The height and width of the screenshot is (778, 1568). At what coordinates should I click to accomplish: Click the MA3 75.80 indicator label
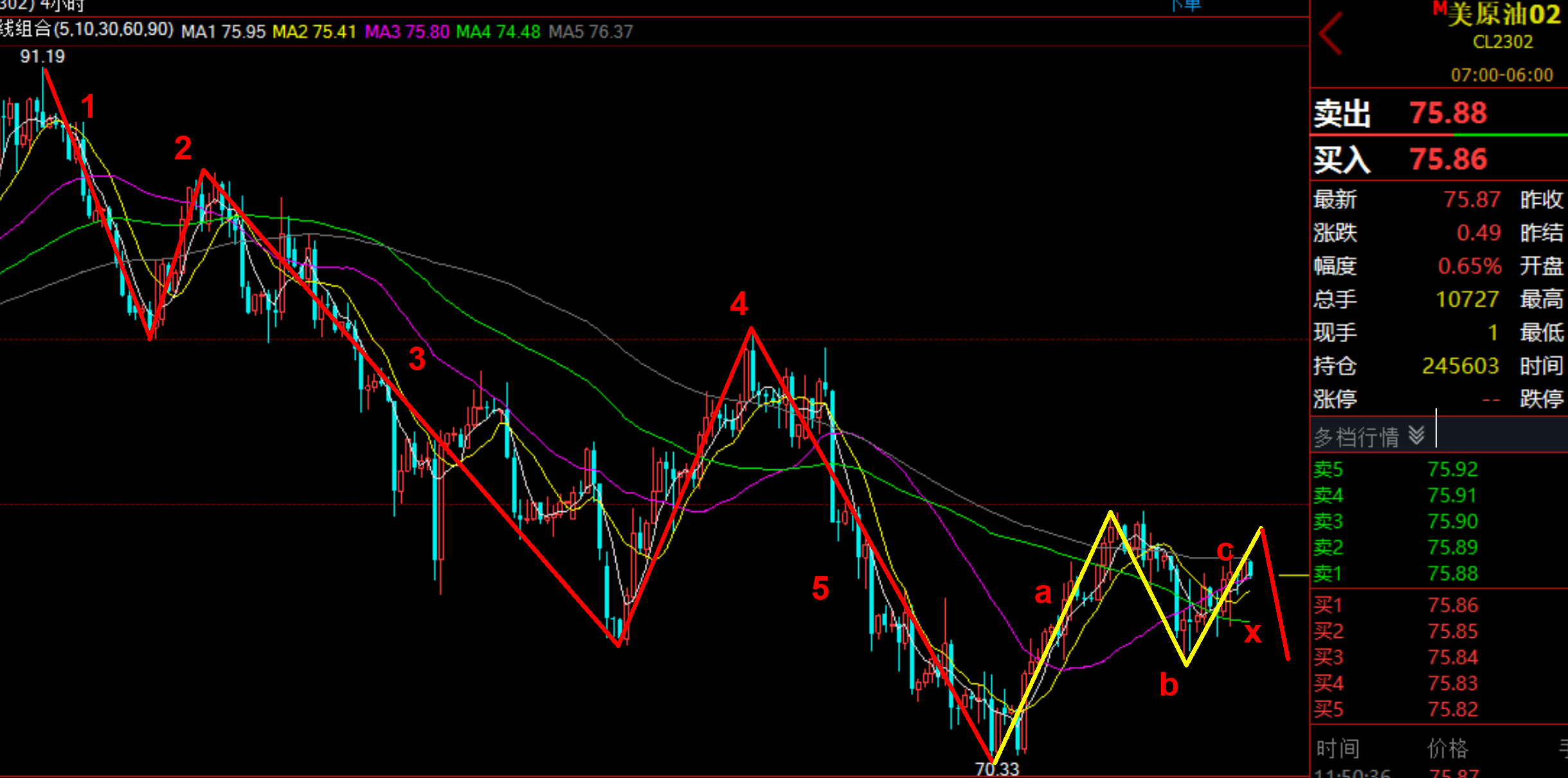click(407, 32)
